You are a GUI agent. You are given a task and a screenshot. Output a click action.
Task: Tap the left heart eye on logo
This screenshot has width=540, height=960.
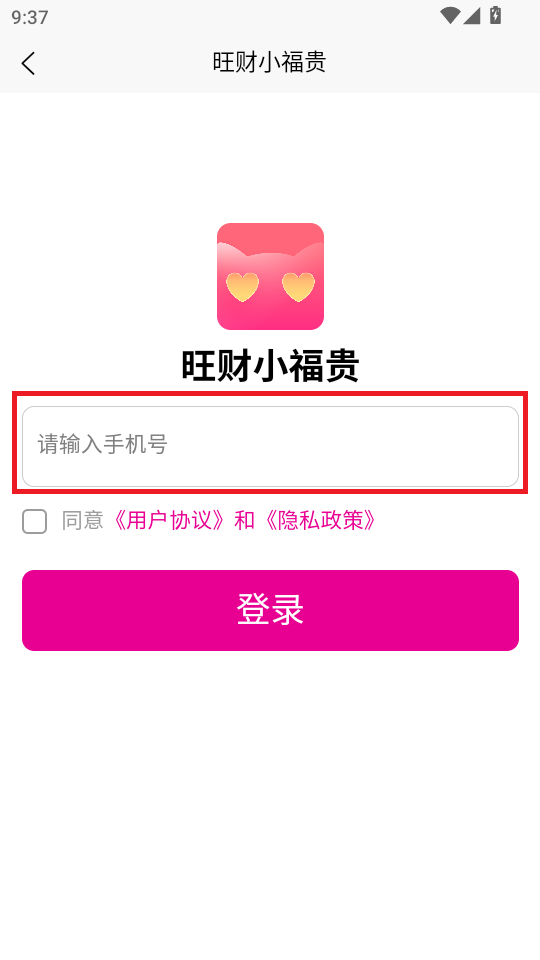tap(242, 287)
